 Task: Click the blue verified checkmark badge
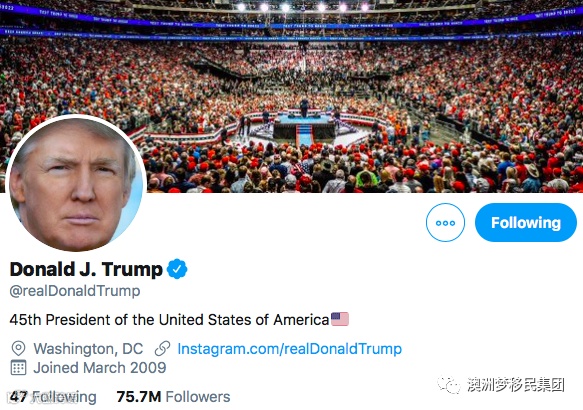click(x=177, y=269)
